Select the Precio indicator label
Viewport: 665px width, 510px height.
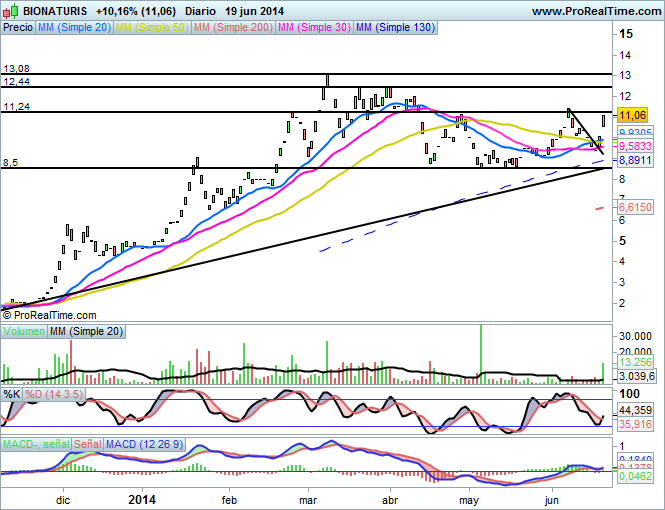(17, 29)
